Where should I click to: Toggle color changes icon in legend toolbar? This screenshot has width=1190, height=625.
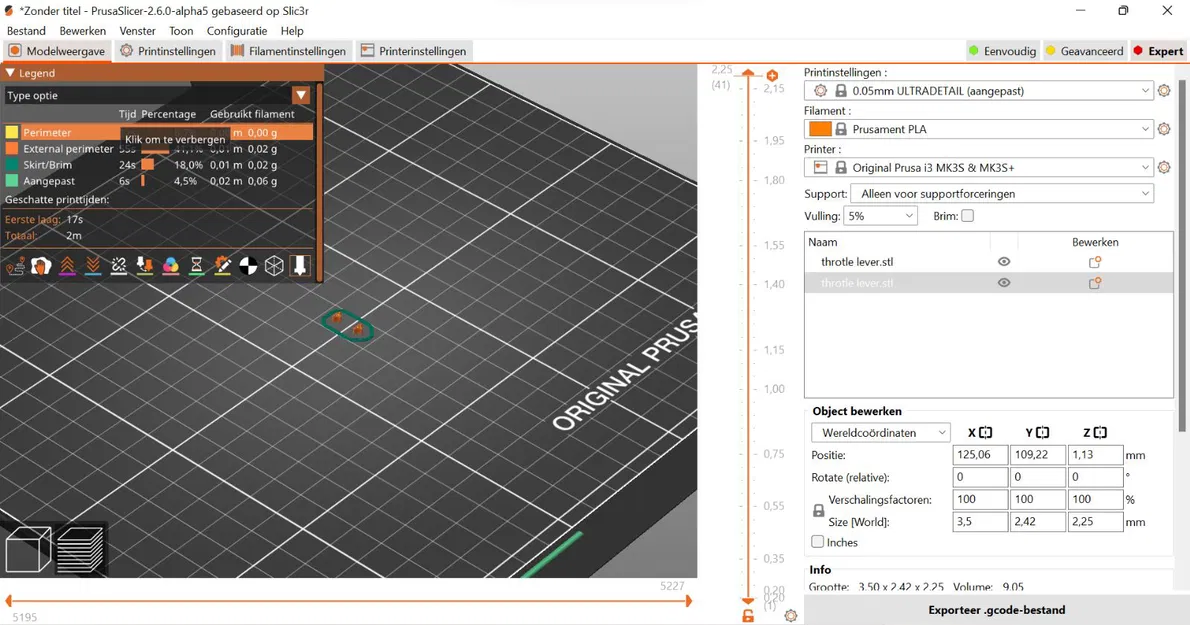coord(171,265)
